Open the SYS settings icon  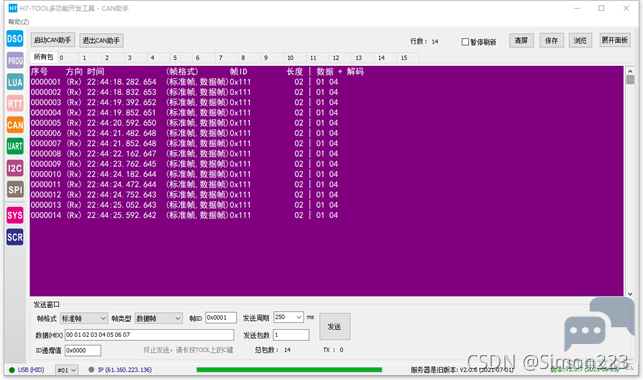point(15,215)
